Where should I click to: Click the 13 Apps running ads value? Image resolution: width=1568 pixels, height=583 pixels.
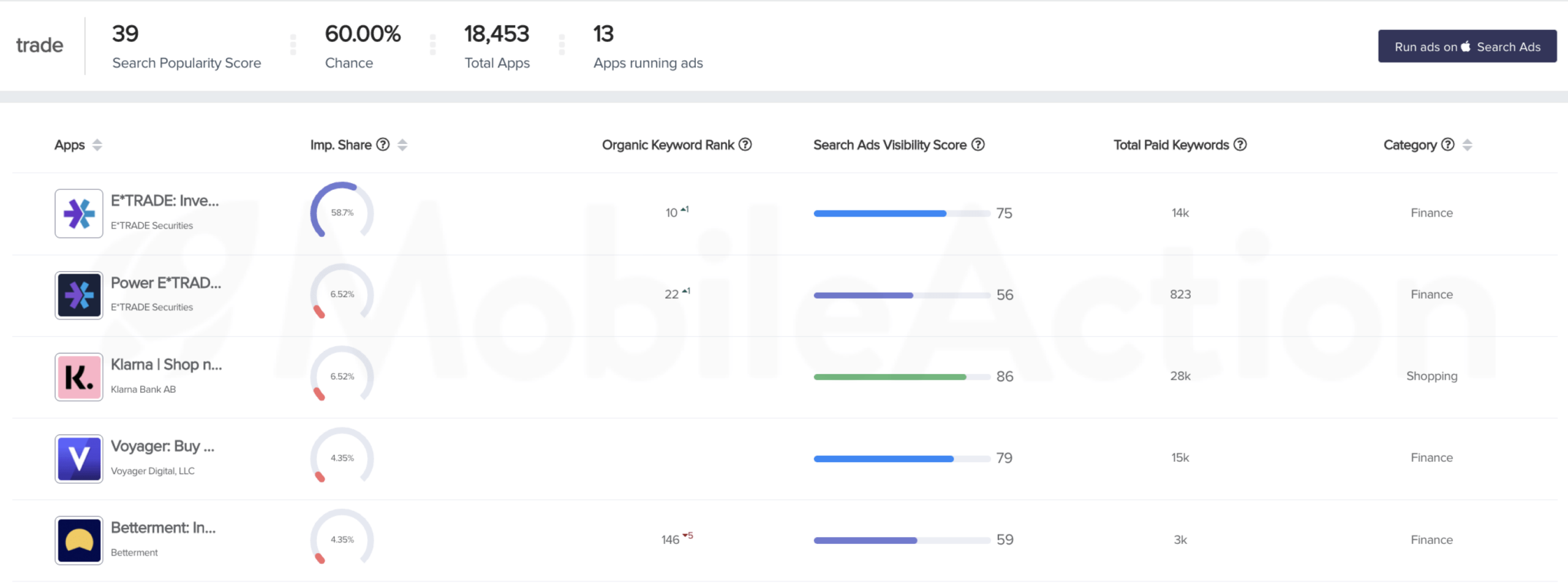[x=603, y=34]
